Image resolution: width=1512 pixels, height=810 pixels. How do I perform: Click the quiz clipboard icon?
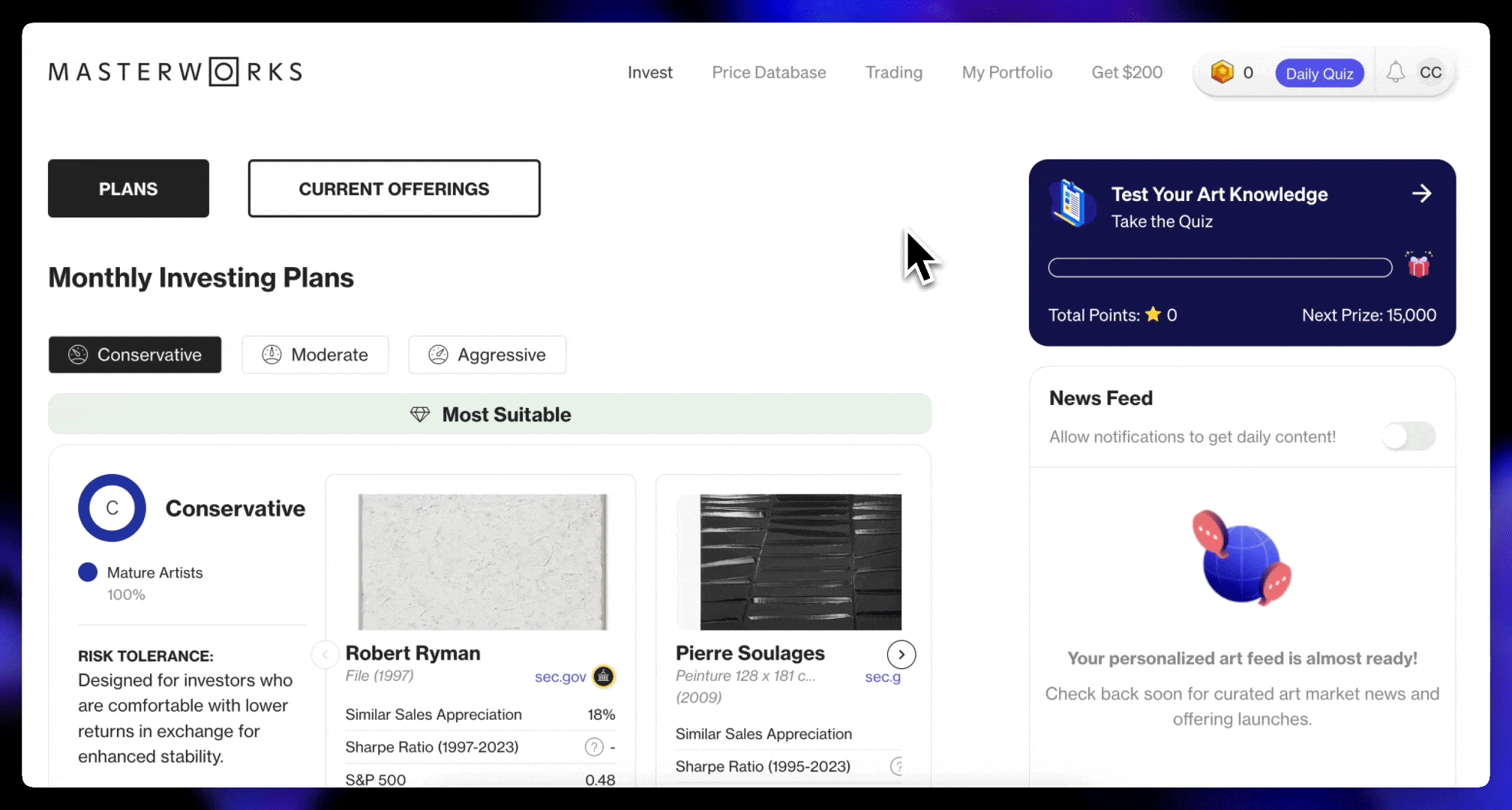tap(1071, 204)
